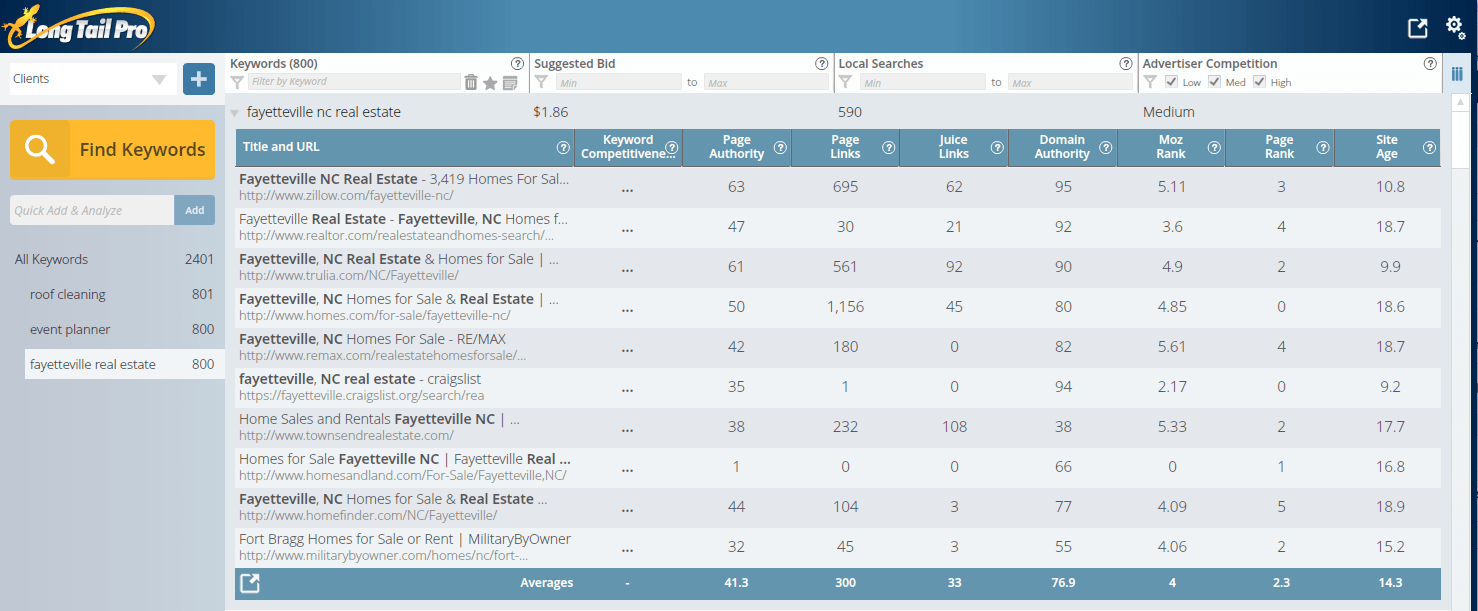Click the filter funnel icon under Suggested Bid
1478x611 pixels.
[541, 82]
